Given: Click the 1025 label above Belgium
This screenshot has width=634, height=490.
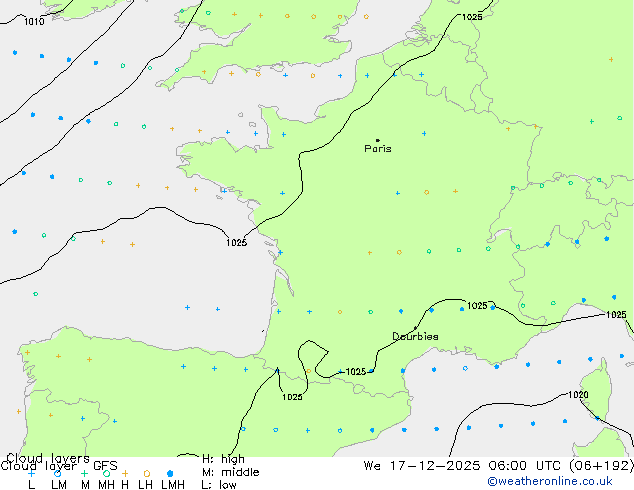Looking at the screenshot, I should point(472,17).
